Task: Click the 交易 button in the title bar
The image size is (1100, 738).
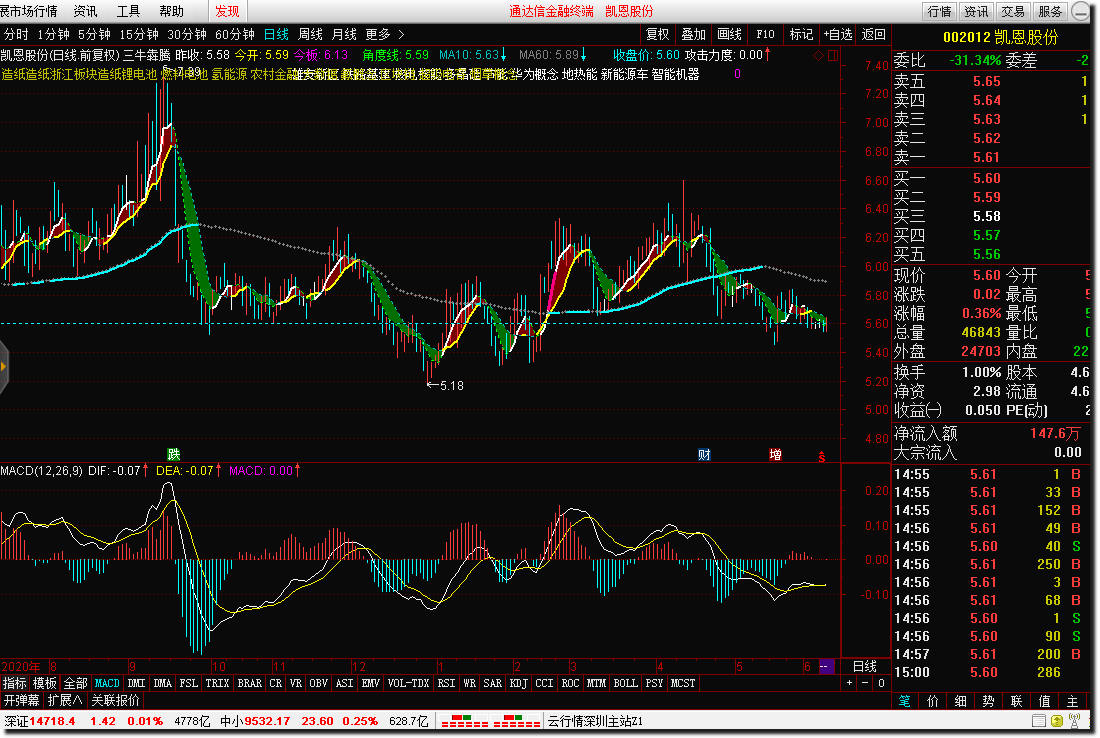Action: pyautogui.click(x=1013, y=11)
